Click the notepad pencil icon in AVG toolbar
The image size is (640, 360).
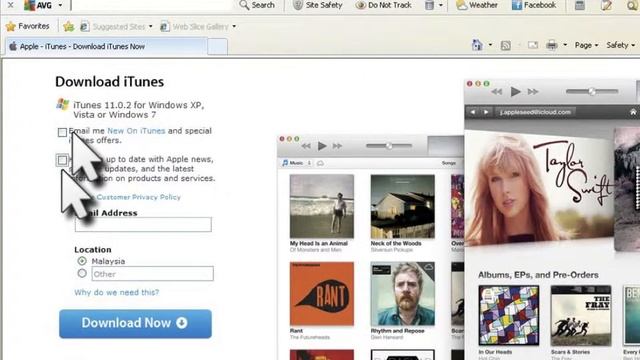click(x=606, y=5)
